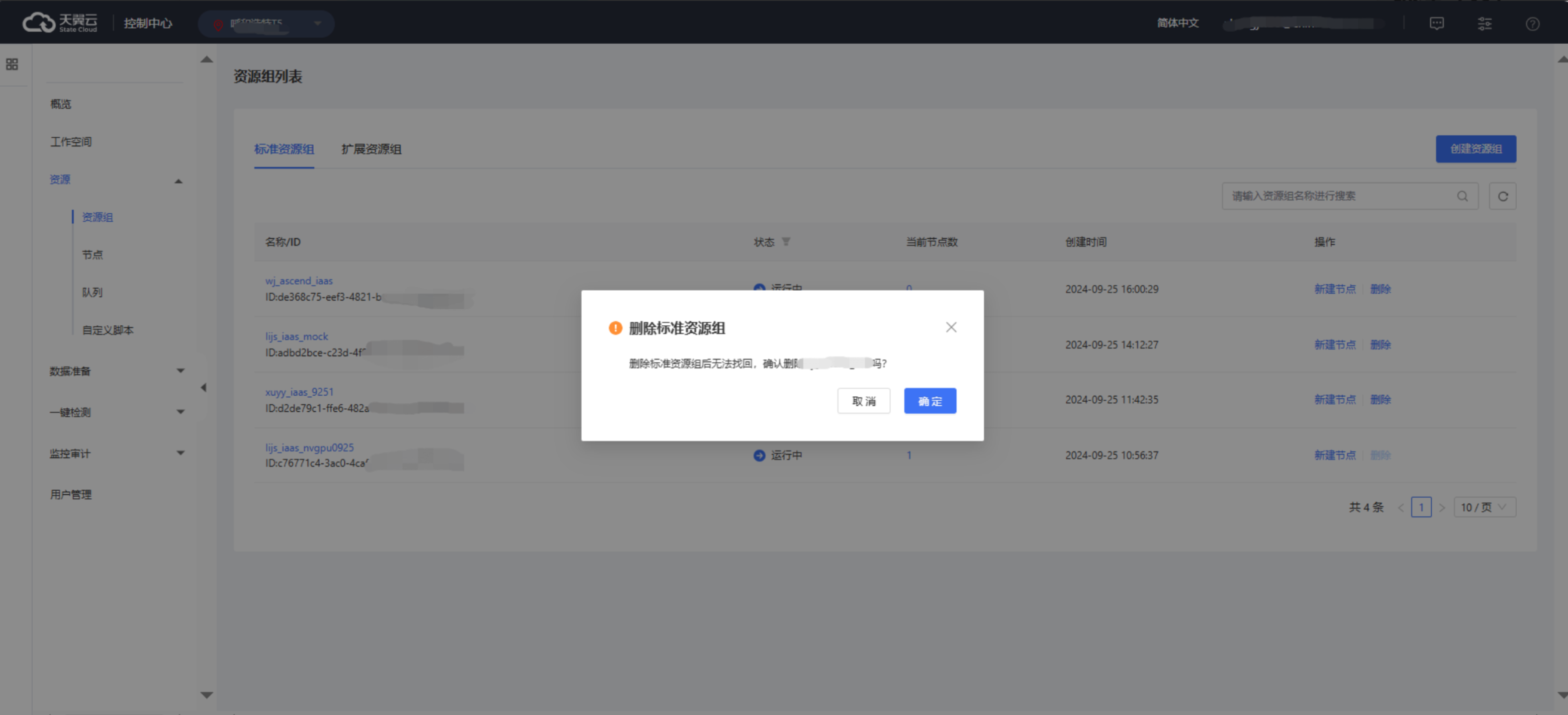This screenshot has height=715, width=1568.
Task: Collapse the sidebar with the left arrow
Action: click(203, 387)
